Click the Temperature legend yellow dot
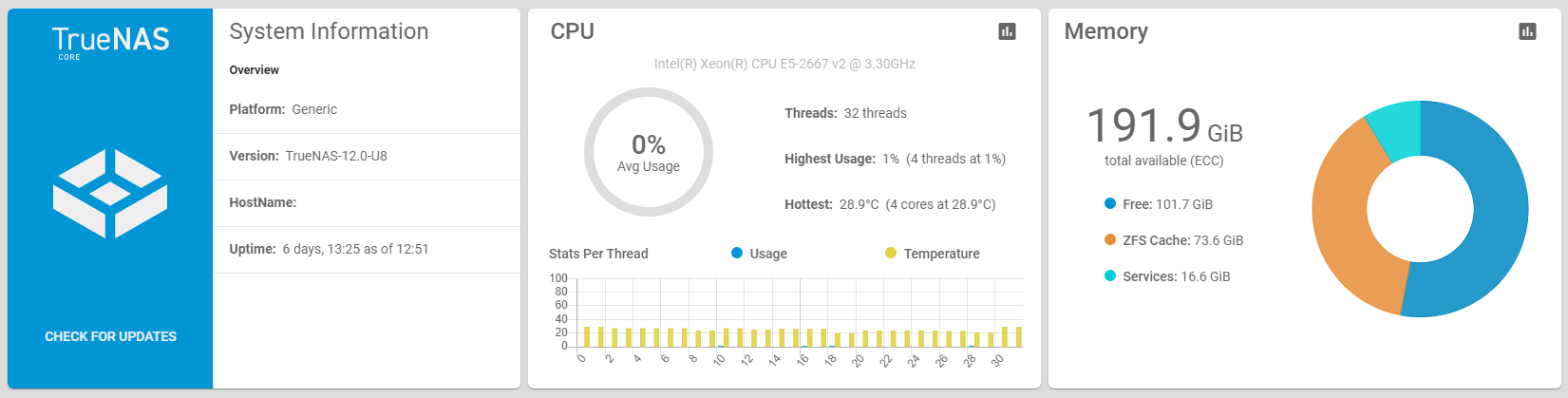This screenshot has height=398, width=1568. [x=891, y=253]
